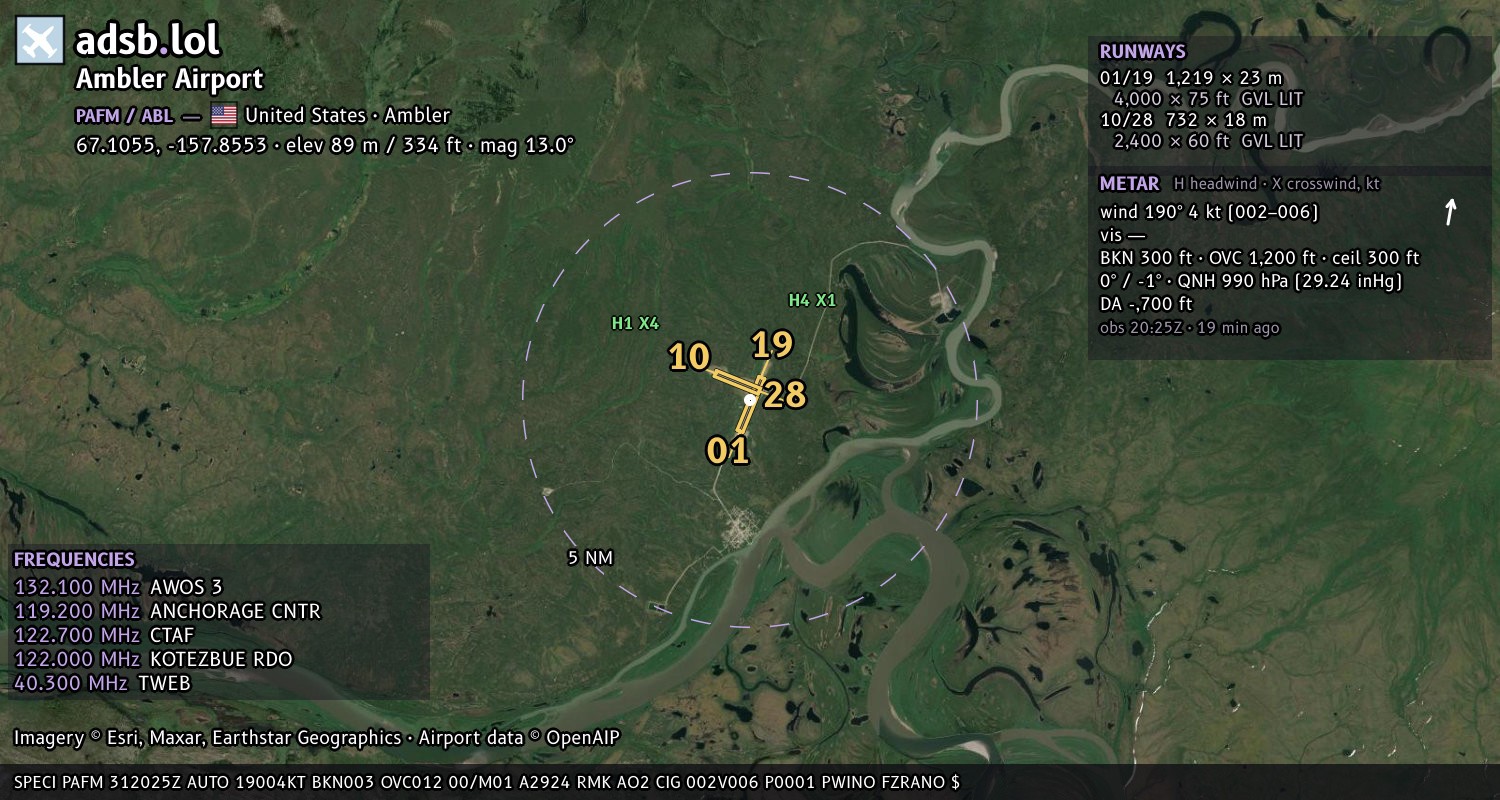The height and width of the screenshot is (800, 1500).
Task: Select the runway 19 end label
Action: pyautogui.click(x=772, y=345)
